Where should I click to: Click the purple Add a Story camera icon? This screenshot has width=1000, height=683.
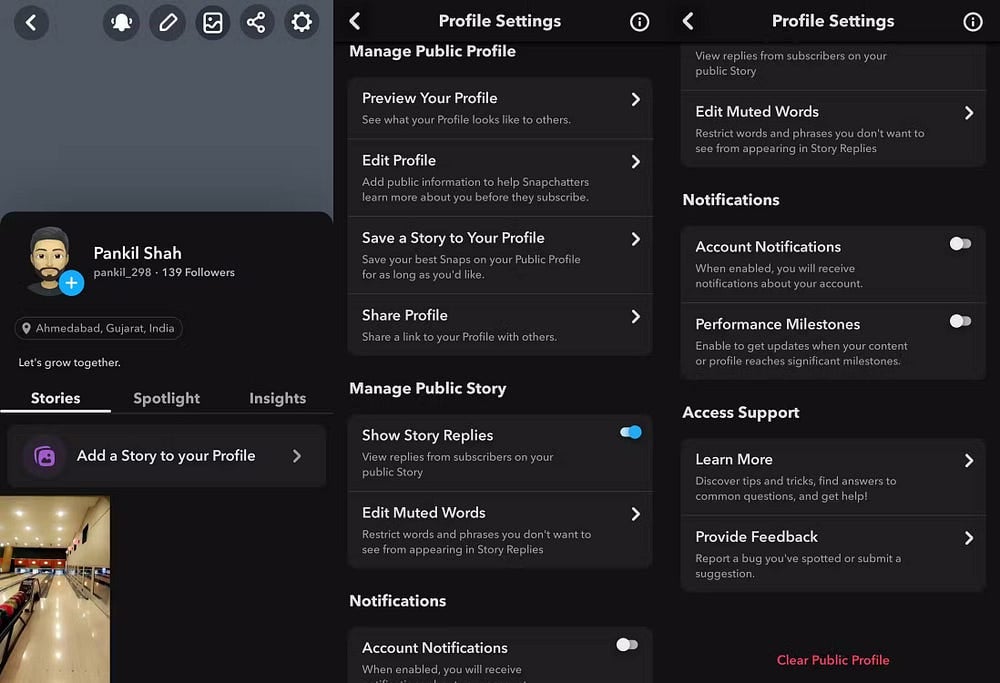tap(45, 456)
